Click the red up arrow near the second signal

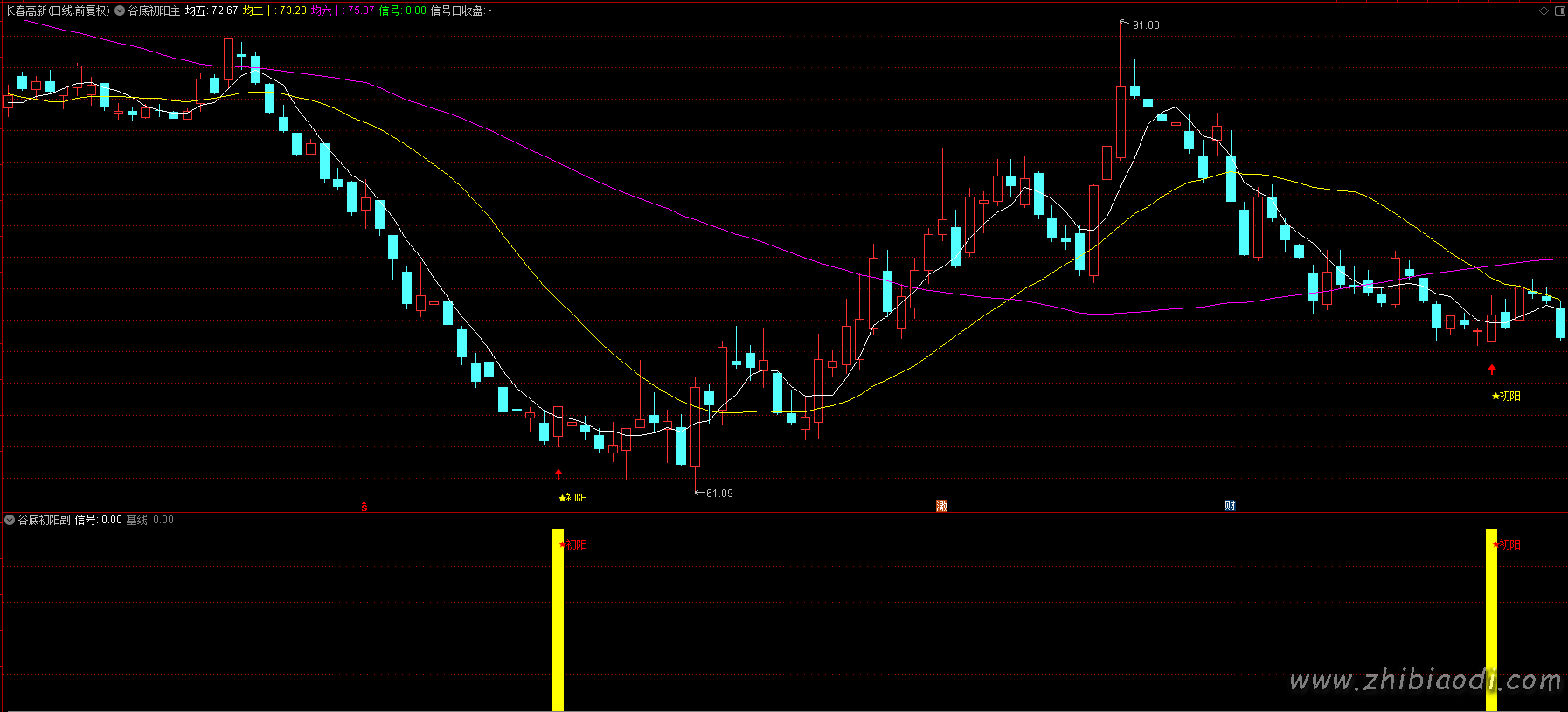point(1491,370)
